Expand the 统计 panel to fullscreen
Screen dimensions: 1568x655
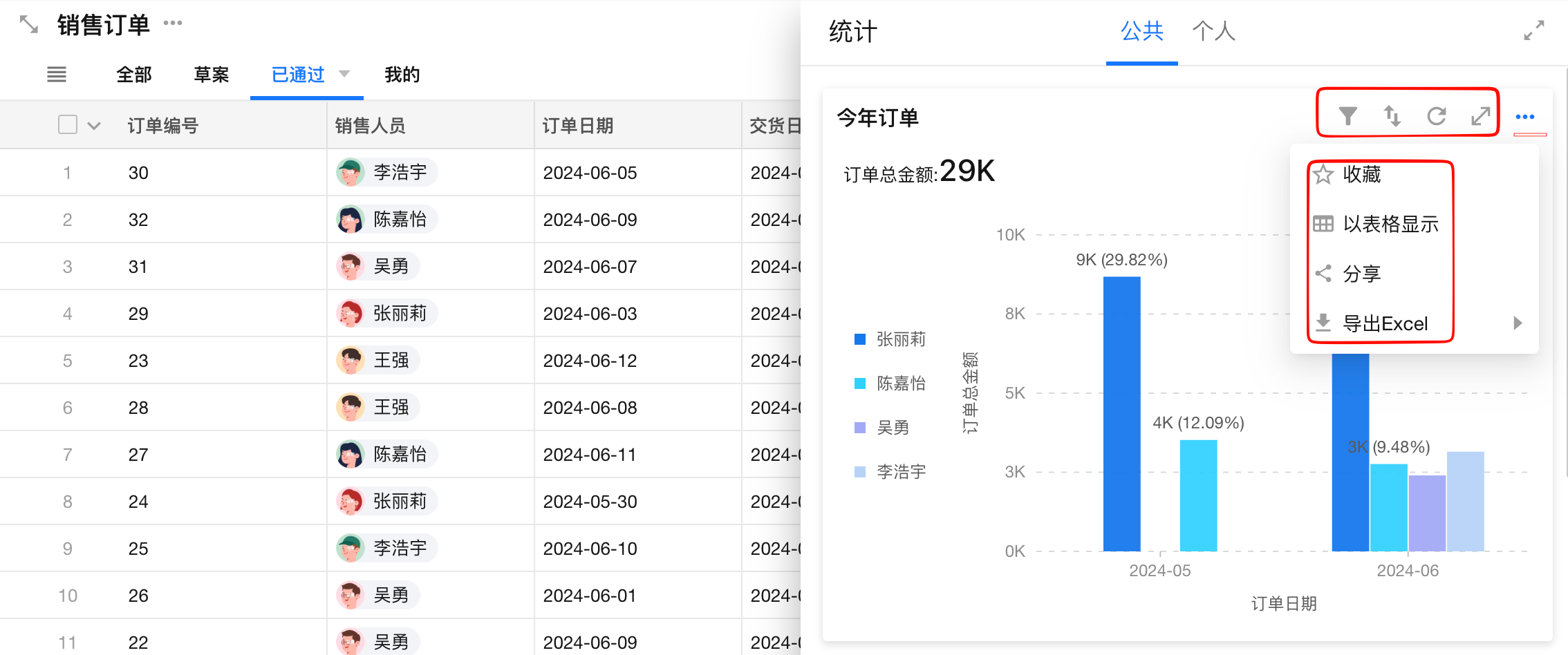click(1534, 31)
